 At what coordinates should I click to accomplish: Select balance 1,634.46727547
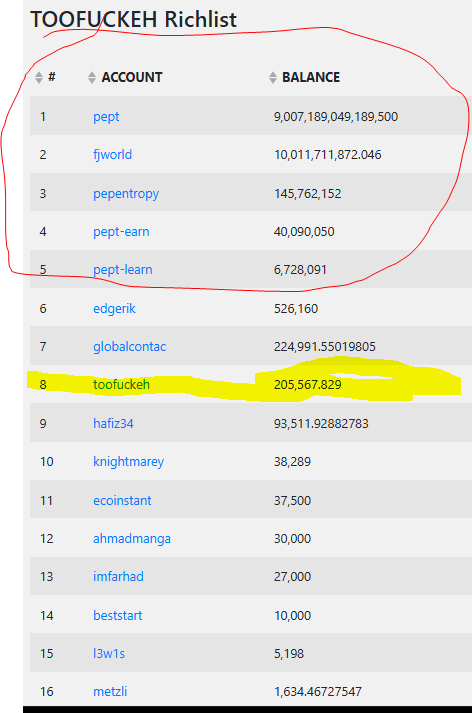pyautogui.click(x=318, y=692)
